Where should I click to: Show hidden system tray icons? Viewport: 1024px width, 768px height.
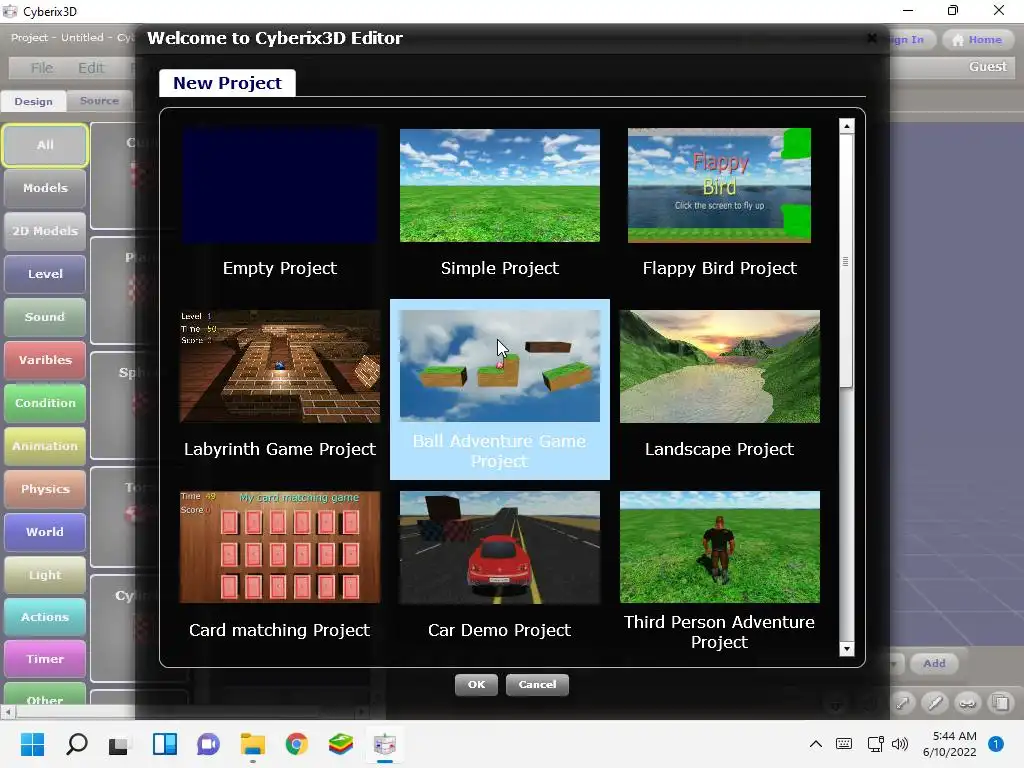coord(816,744)
